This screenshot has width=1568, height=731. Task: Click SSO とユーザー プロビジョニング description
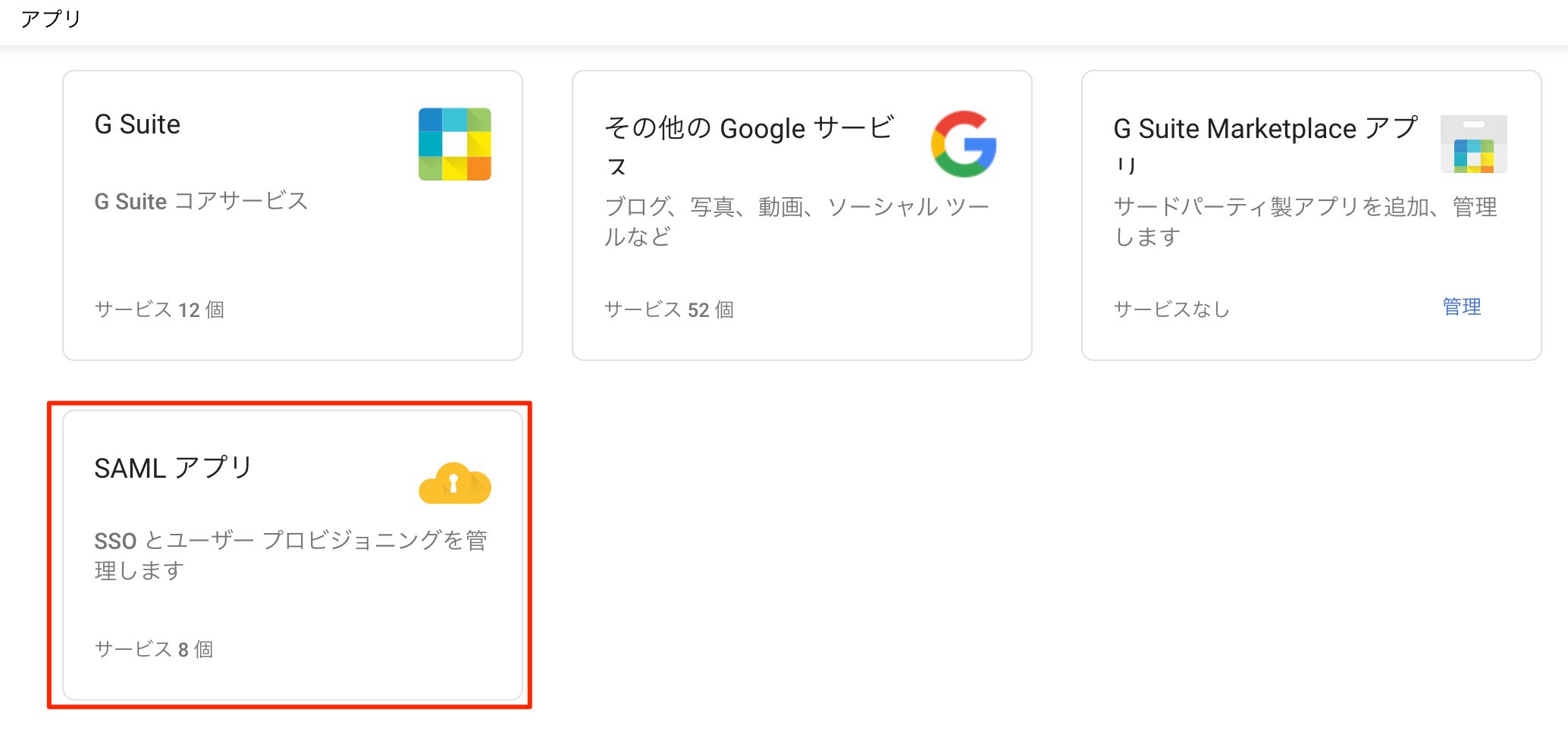(x=291, y=555)
